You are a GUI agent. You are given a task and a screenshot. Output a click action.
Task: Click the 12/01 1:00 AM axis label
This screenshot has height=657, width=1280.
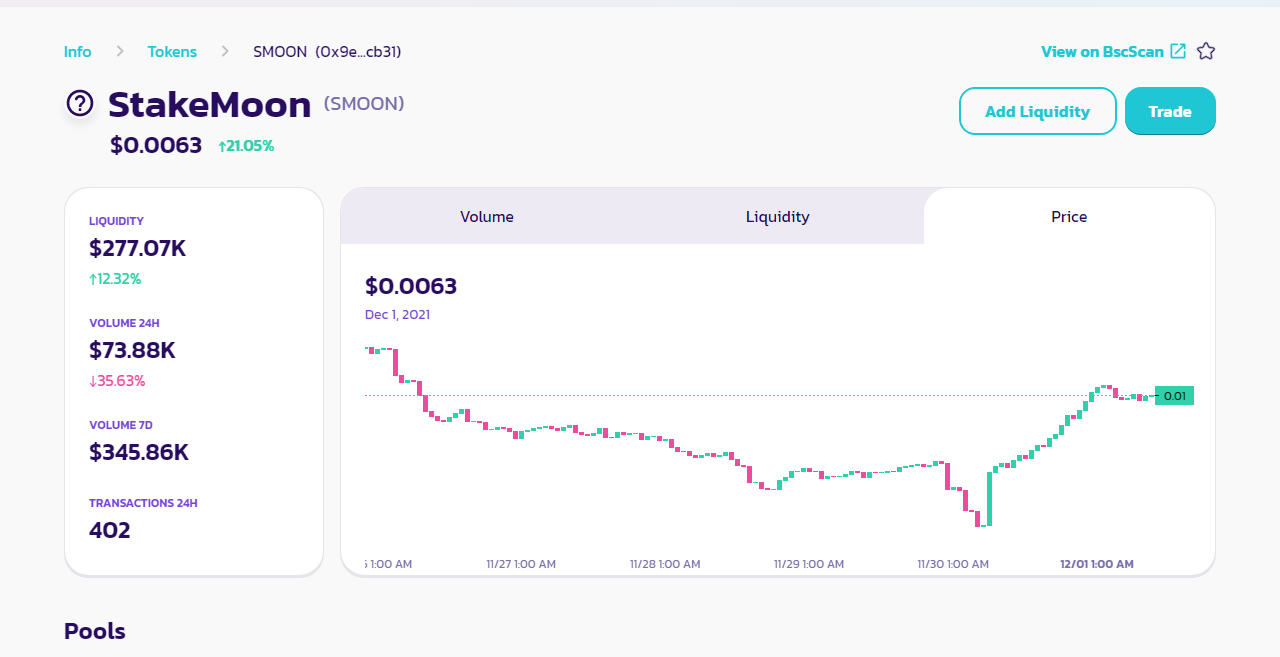click(1097, 564)
